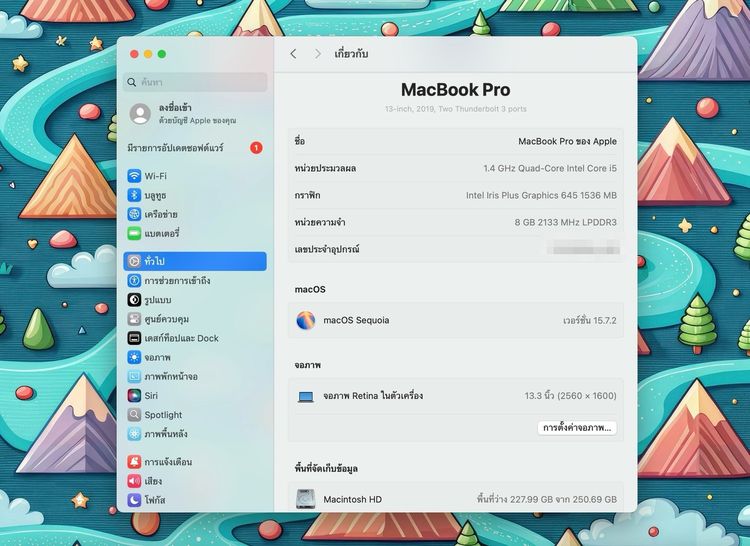Click version text 'เวอร์ชั่น 15.7.2'
Screen dimensions: 750x546
click(590, 320)
